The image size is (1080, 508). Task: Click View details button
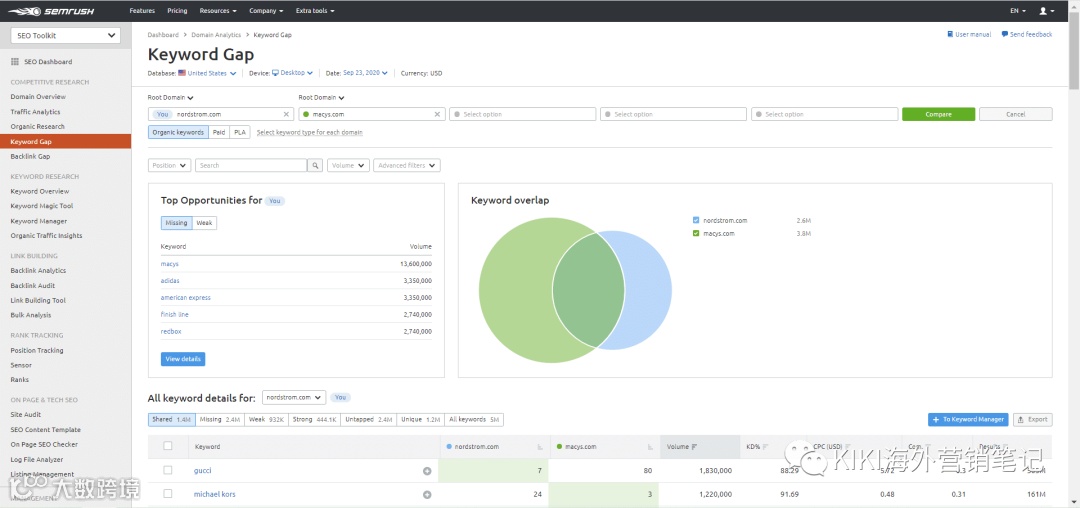(x=183, y=359)
